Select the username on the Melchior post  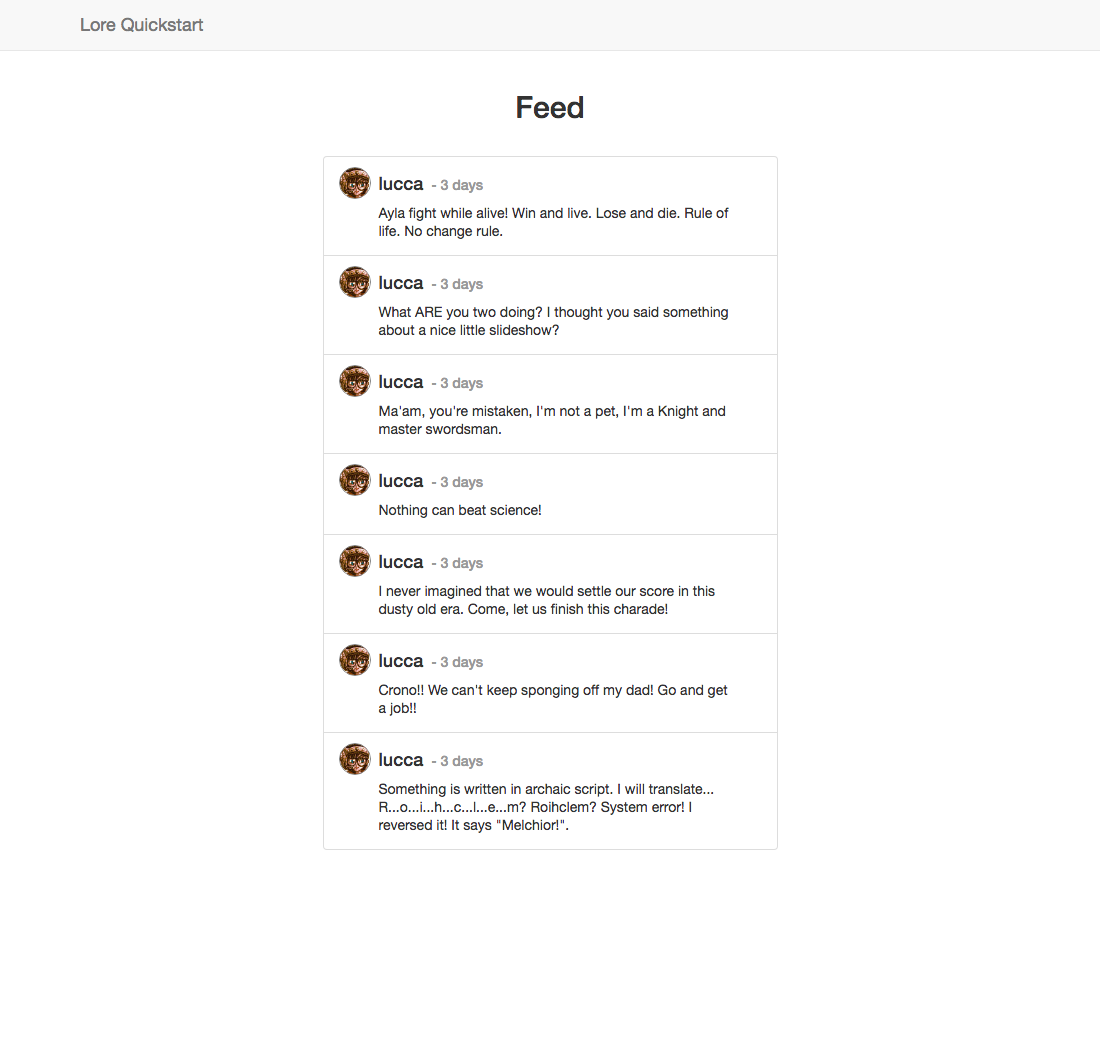[401, 760]
